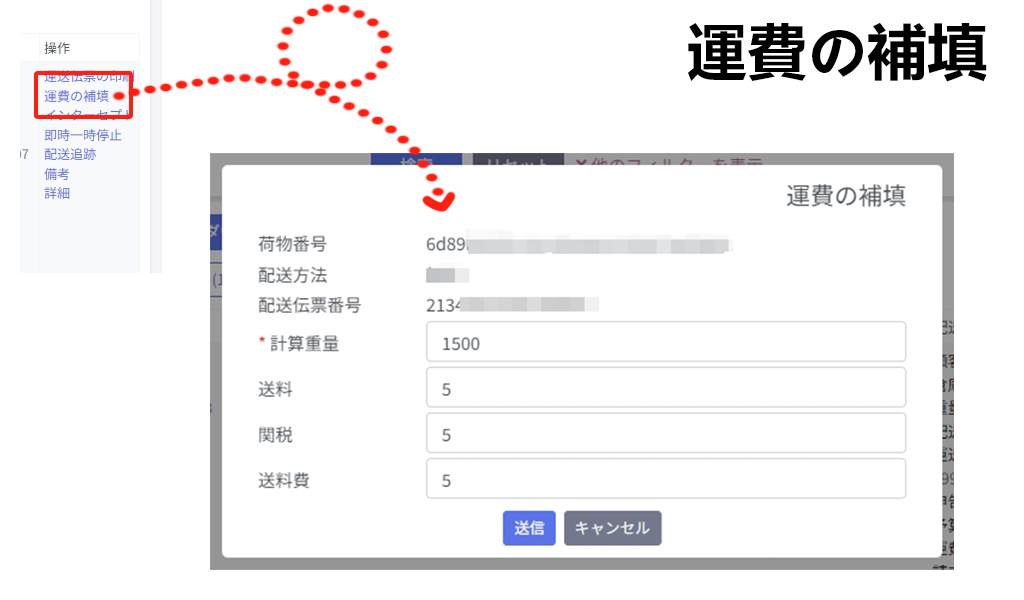Click the dimmed 検索 button behind dialog
Screen dimensions: 1024x600
[417, 160]
